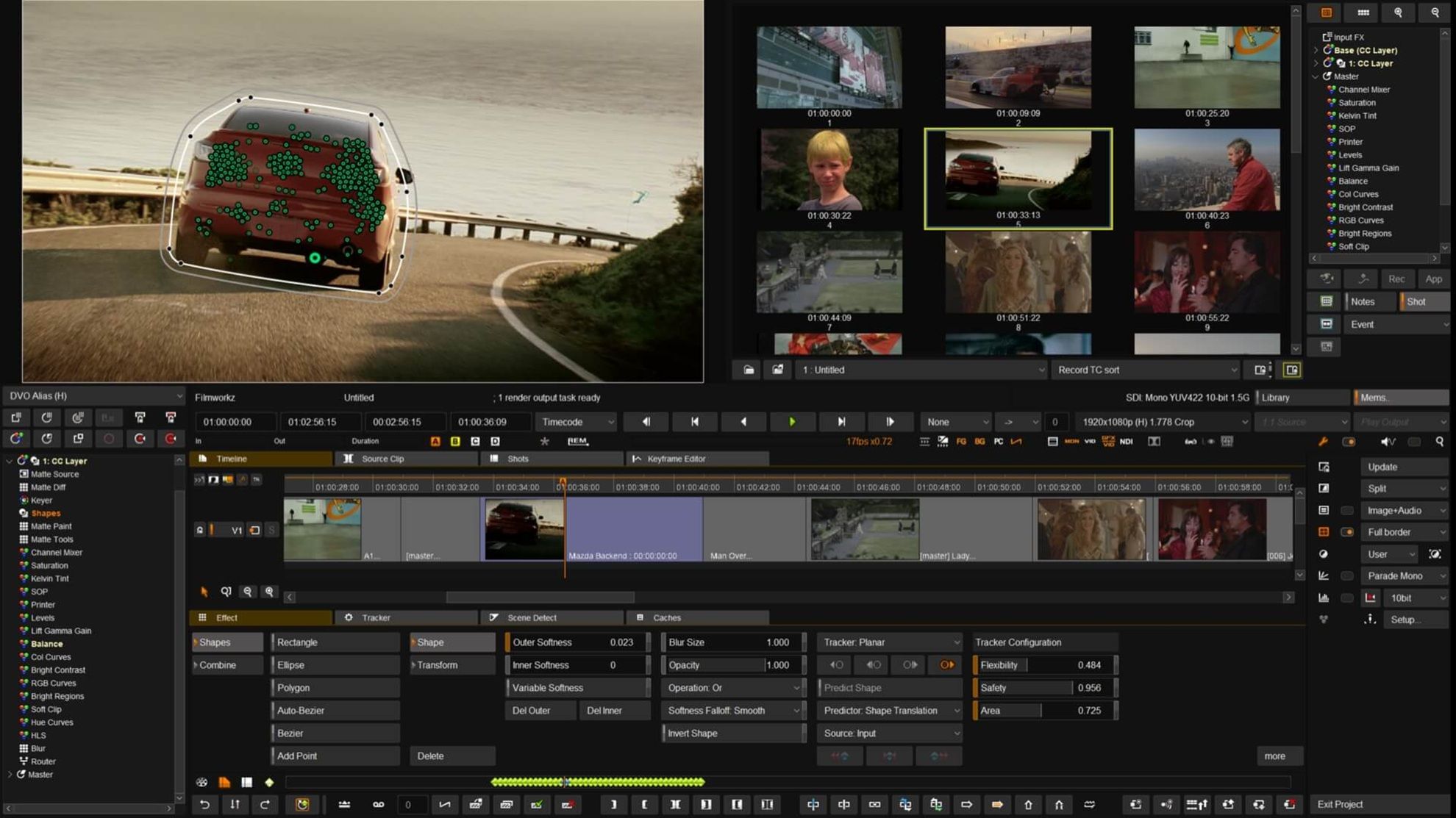
Task: Adjust the Flexibility value slider
Action: (x=1044, y=664)
